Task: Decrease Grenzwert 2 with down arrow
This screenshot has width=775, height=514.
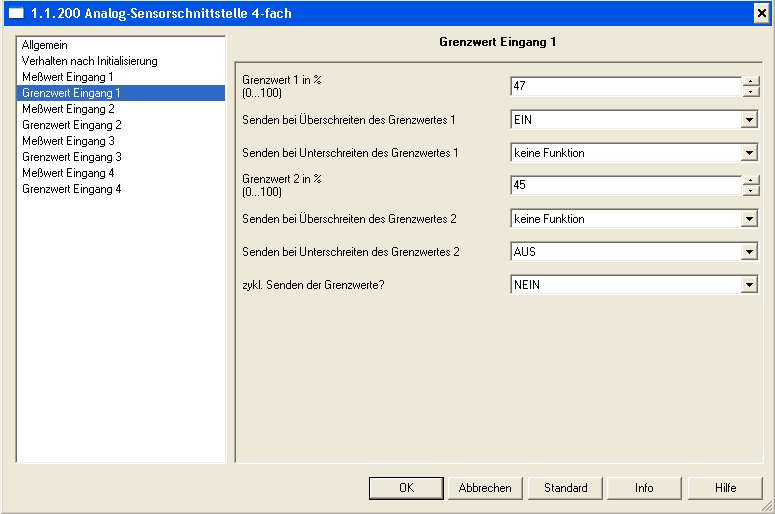Action: (750, 191)
